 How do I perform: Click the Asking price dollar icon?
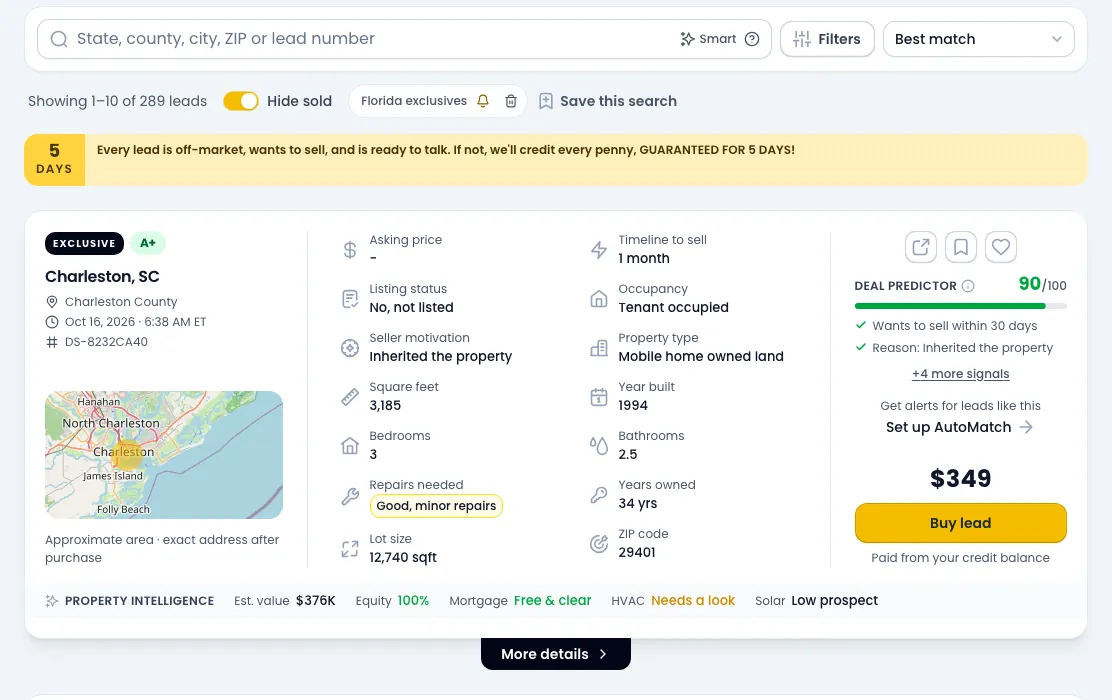350,250
